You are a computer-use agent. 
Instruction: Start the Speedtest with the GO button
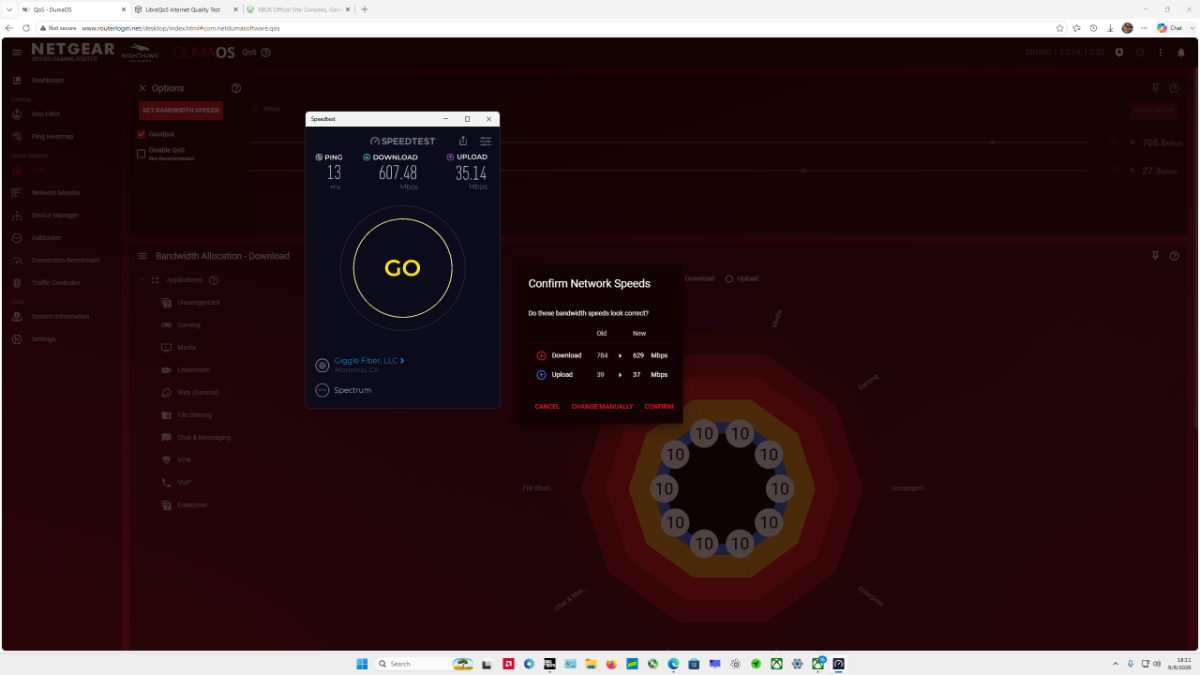[402, 268]
